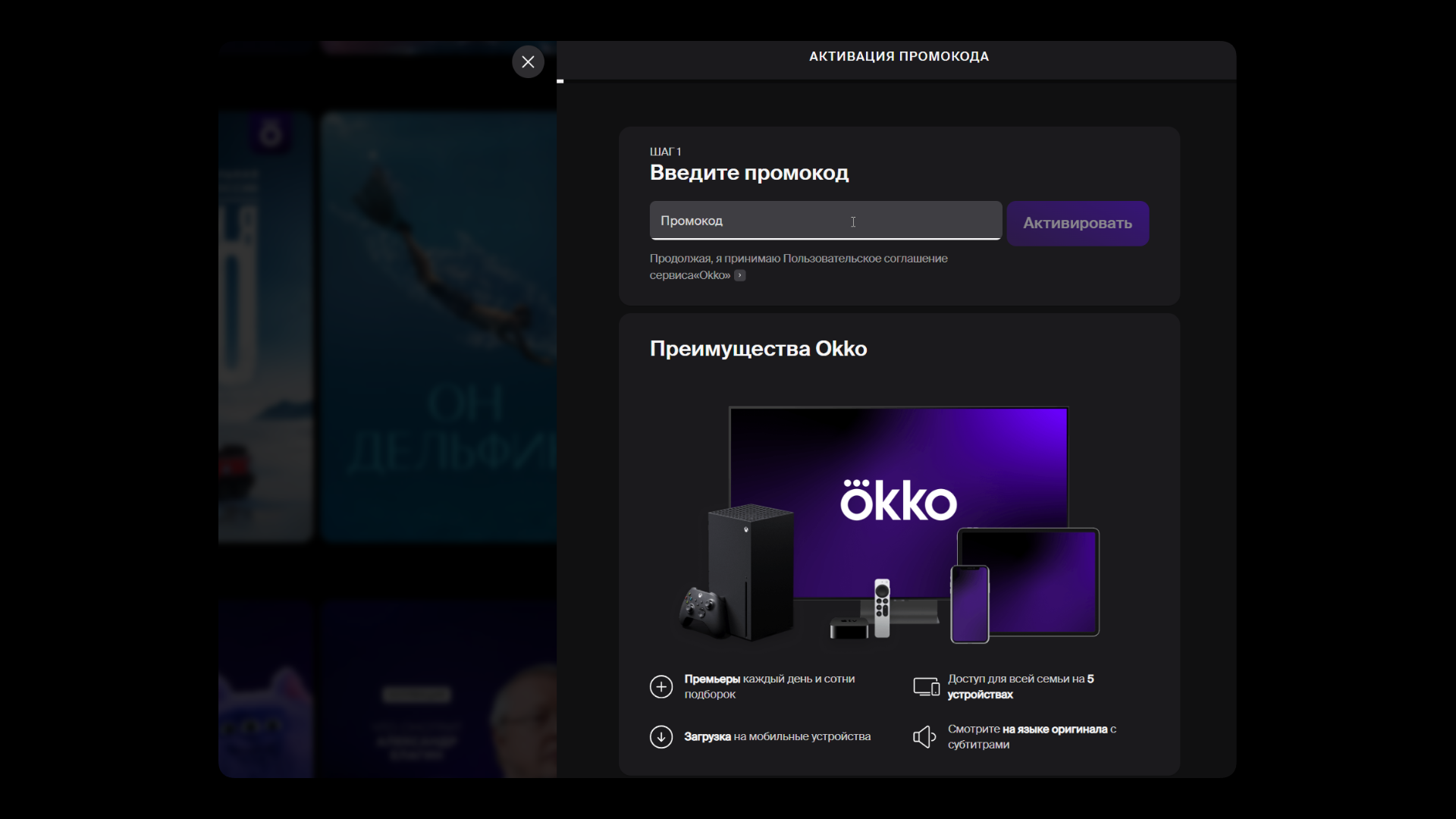
Task: Click the cat poster in the background
Action: click(x=264, y=689)
